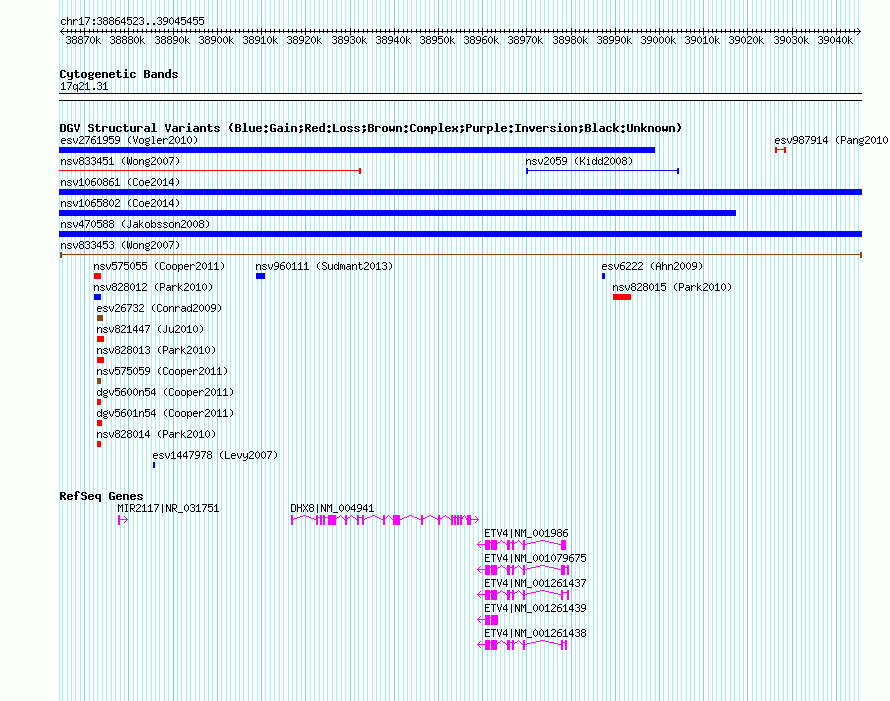Click the MIR2117 gene arrow glyph
The width and height of the screenshot is (890, 701).
[123, 519]
